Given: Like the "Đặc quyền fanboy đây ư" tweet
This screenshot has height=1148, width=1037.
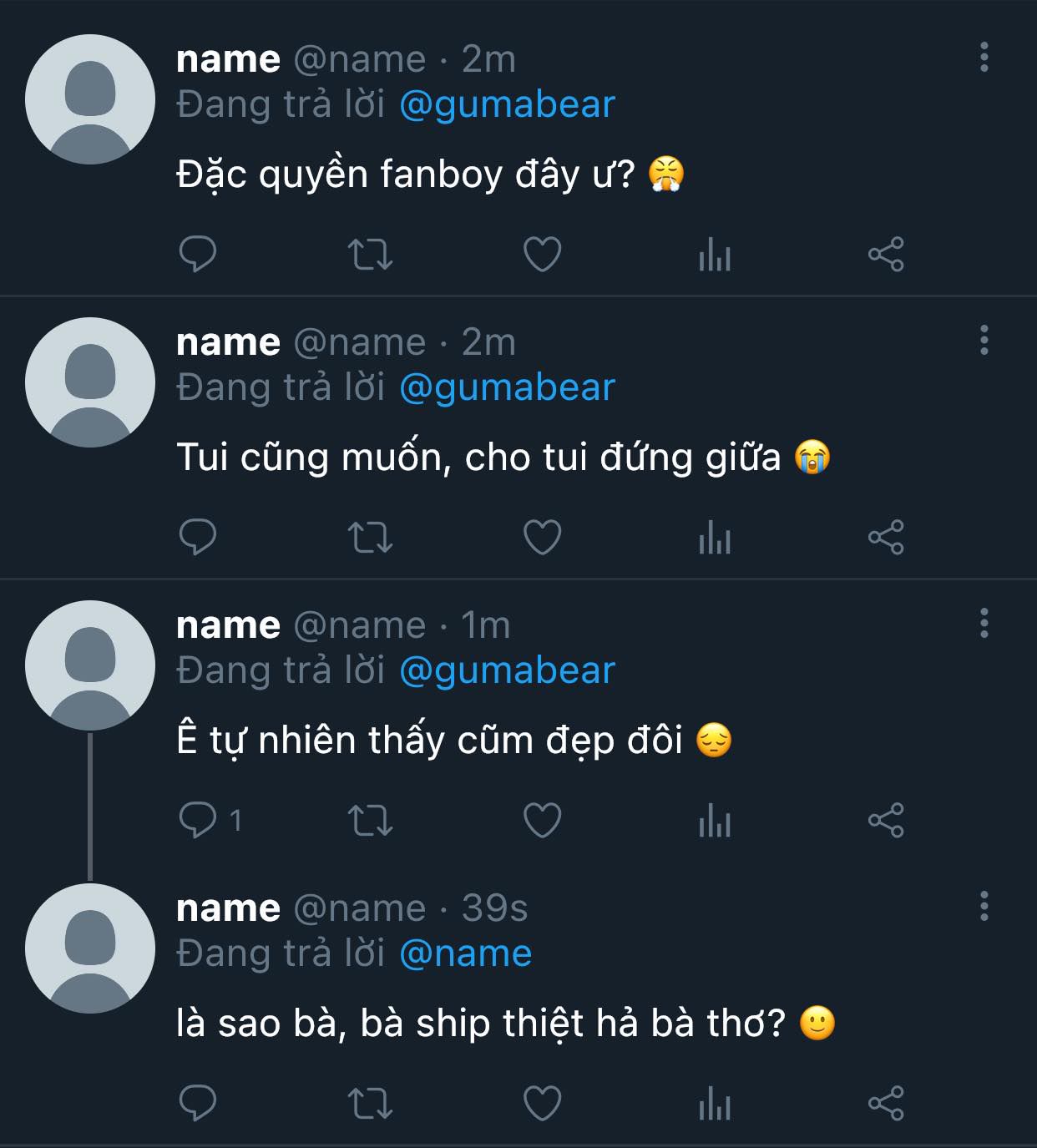Looking at the screenshot, I should [x=542, y=255].
